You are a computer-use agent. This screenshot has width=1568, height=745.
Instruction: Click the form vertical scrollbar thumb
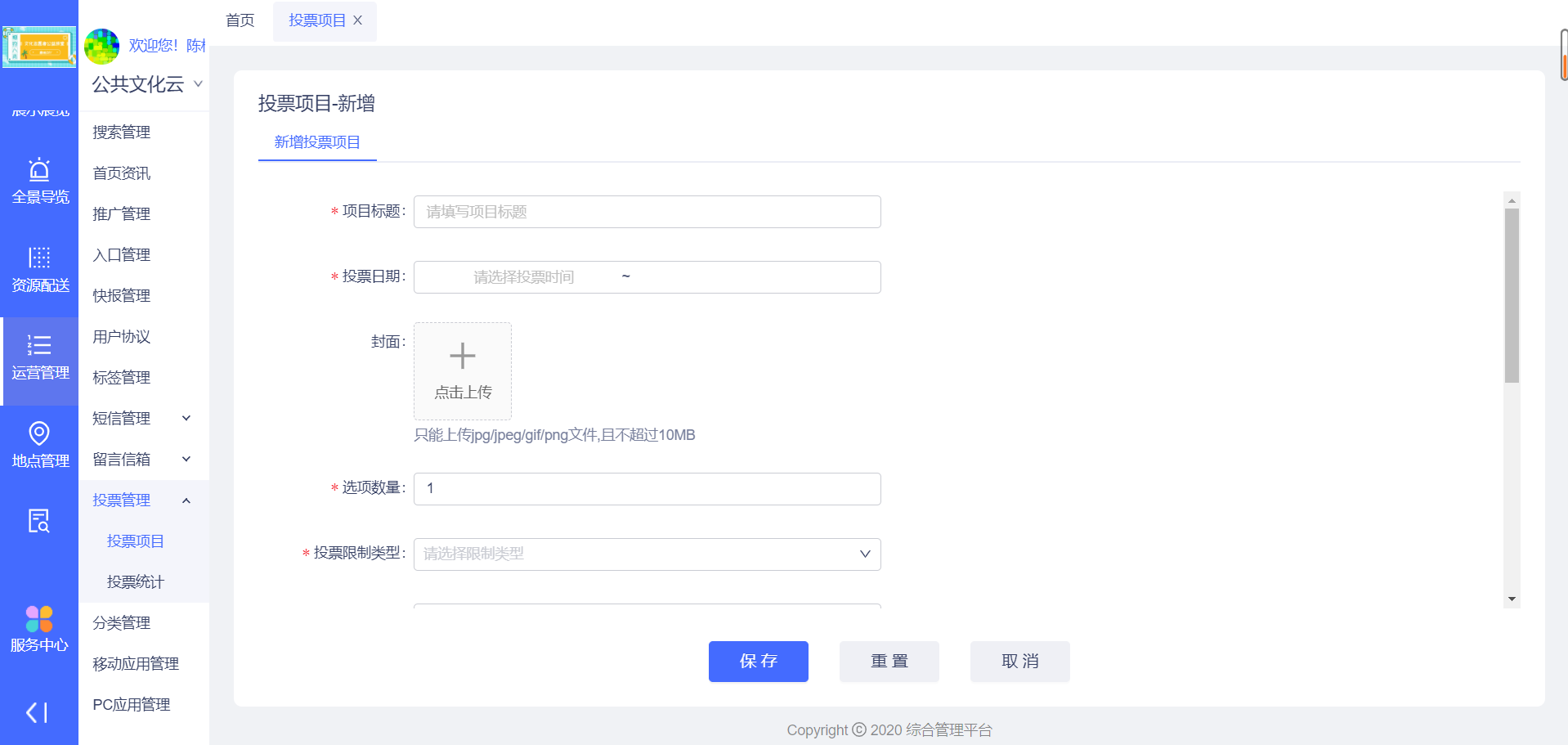pyautogui.click(x=1512, y=295)
